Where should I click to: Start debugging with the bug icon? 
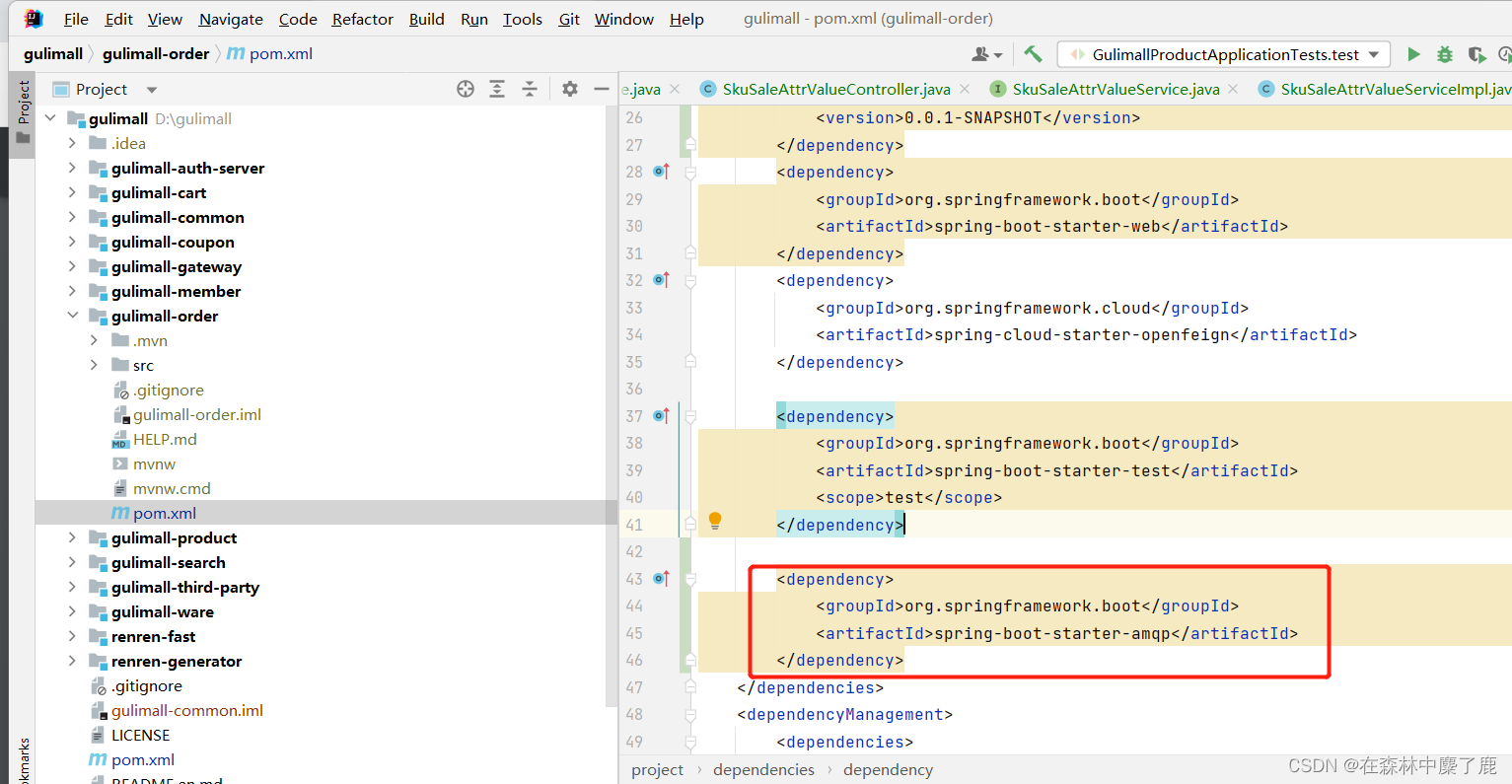click(x=1445, y=54)
